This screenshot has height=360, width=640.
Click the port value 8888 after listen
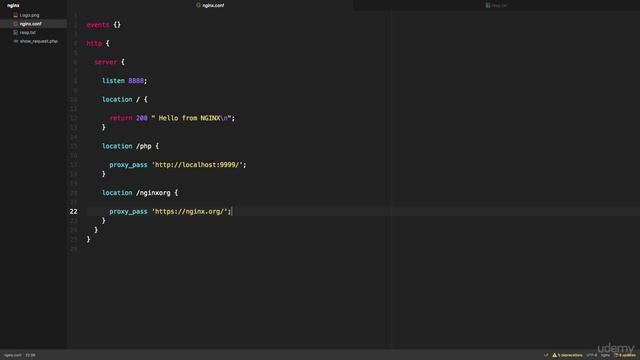coord(136,81)
